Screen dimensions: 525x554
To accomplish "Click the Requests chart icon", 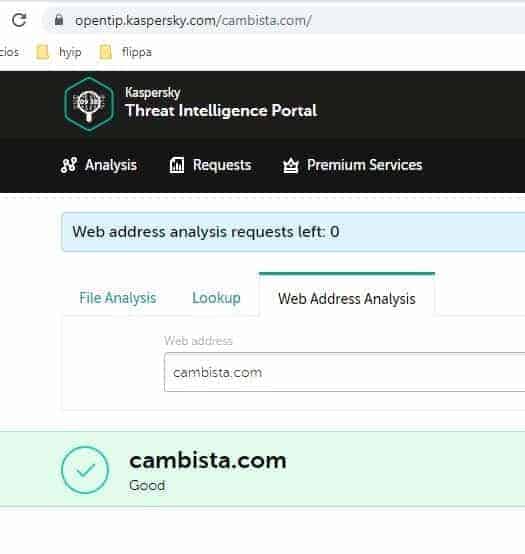I will pyautogui.click(x=177, y=165).
